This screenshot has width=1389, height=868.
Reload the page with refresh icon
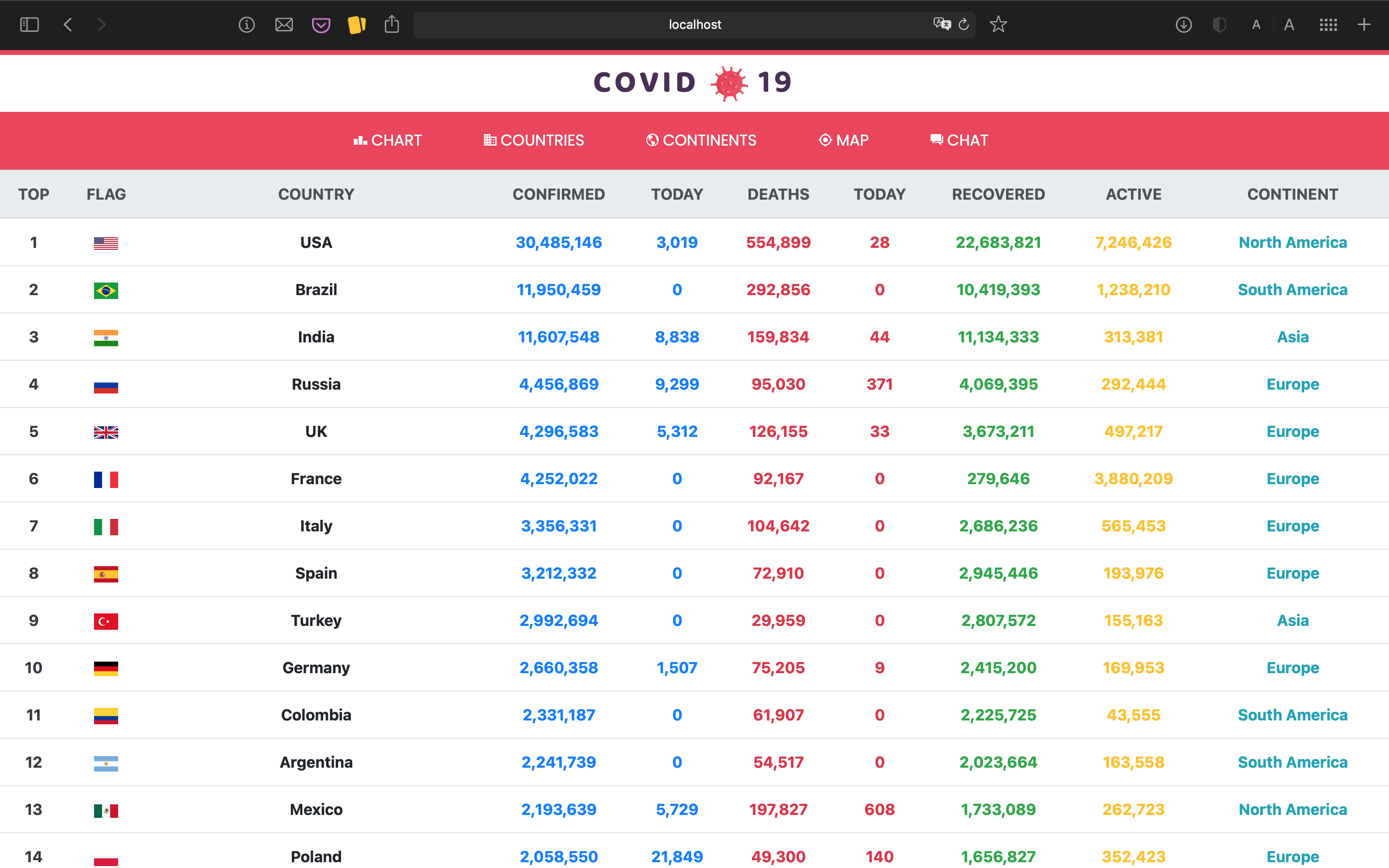click(x=964, y=24)
